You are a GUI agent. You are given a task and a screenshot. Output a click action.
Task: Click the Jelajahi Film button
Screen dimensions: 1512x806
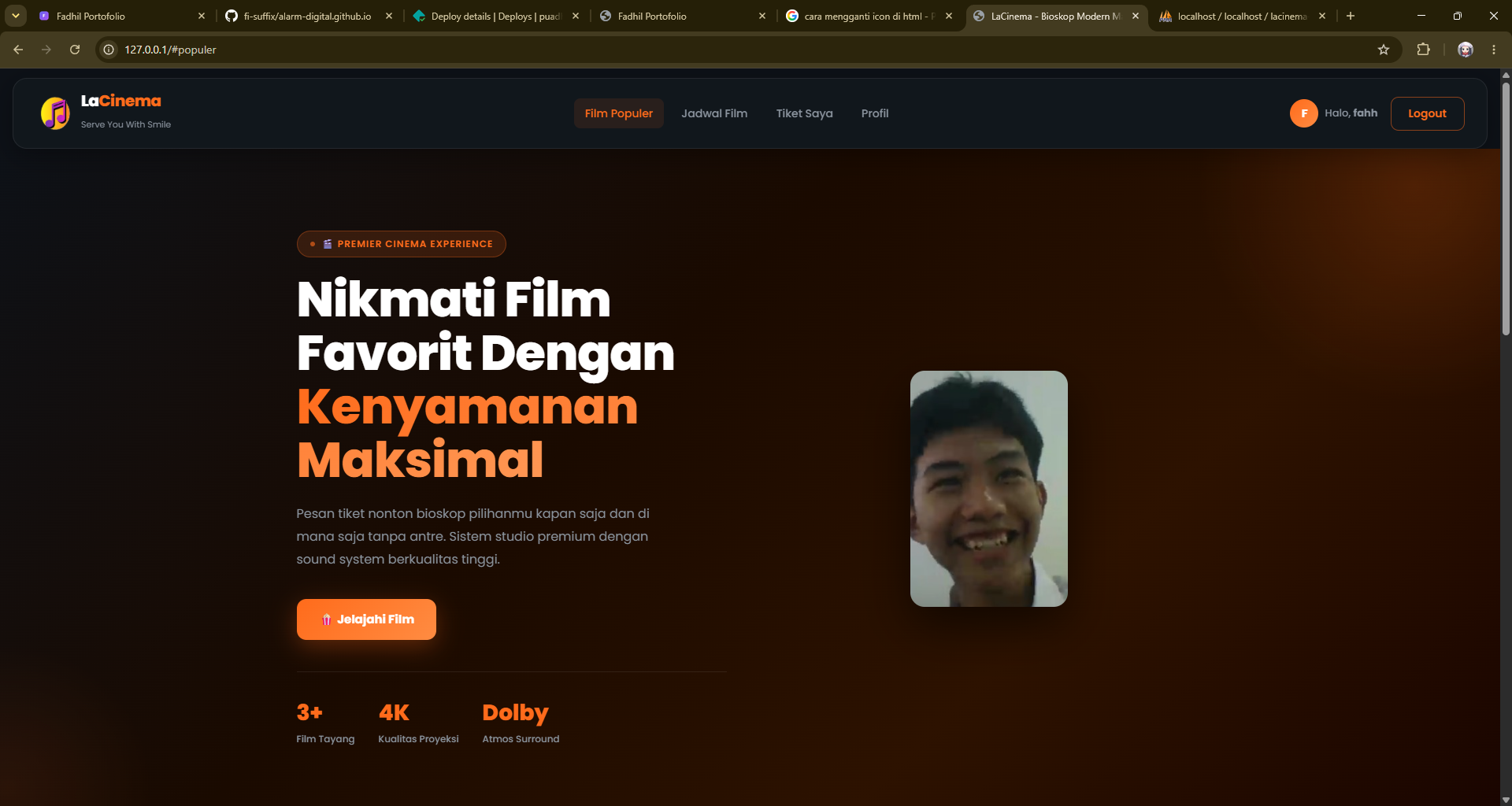[366, 619]
